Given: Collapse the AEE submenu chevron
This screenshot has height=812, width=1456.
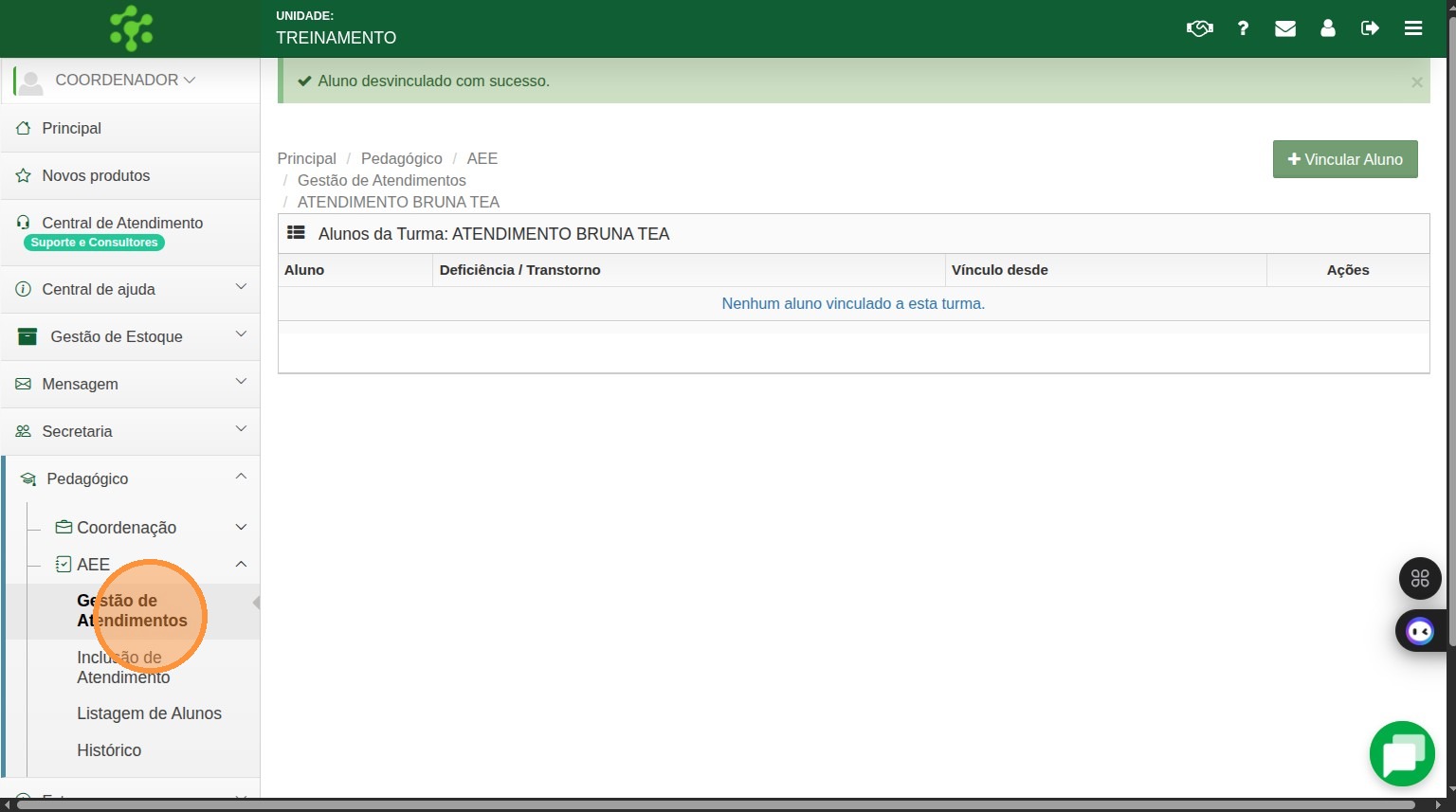Looking at the screenshot, I should (x=241, y=565).
